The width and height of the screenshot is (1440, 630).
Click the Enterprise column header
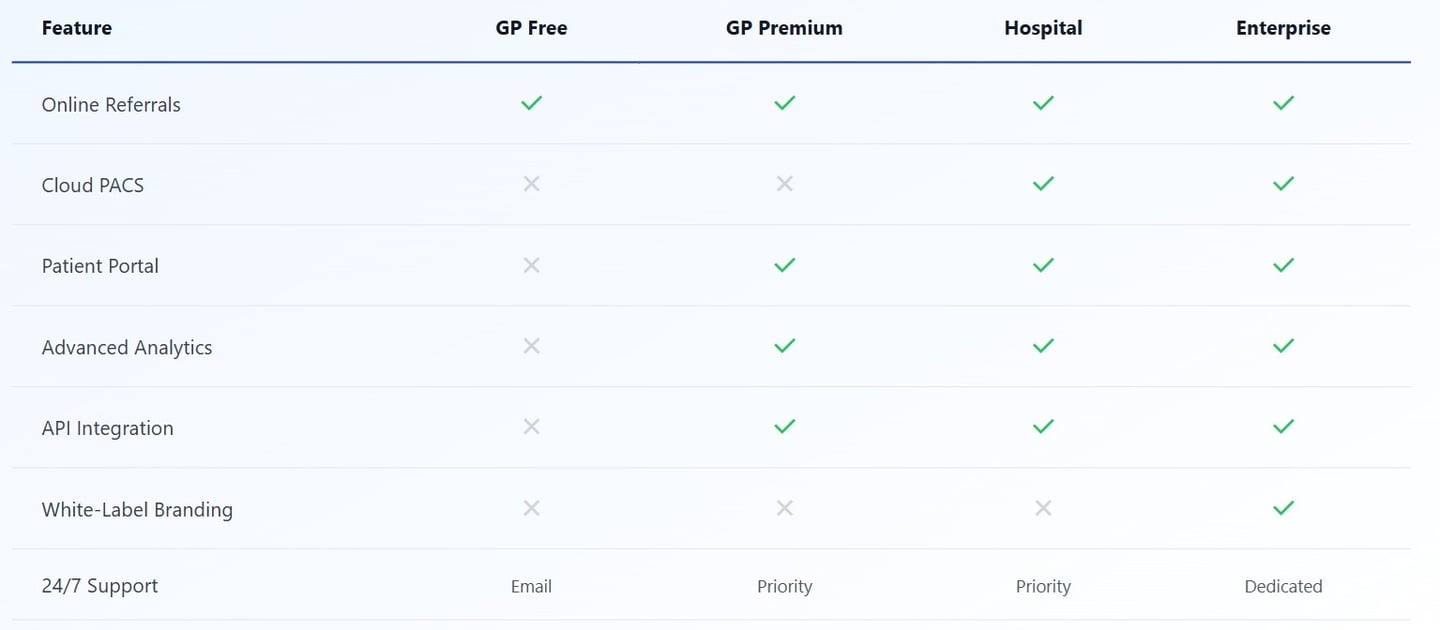click(1283, 28)
